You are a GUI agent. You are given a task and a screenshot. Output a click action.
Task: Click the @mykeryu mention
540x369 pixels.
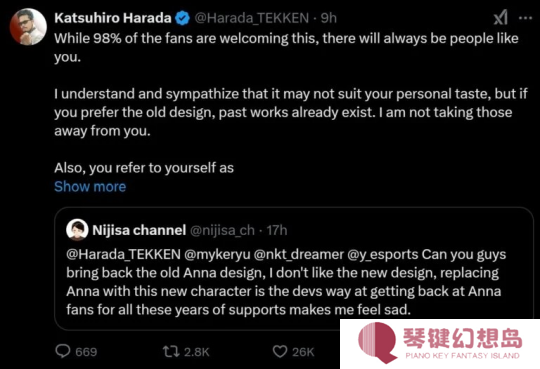tap(217, 254)
